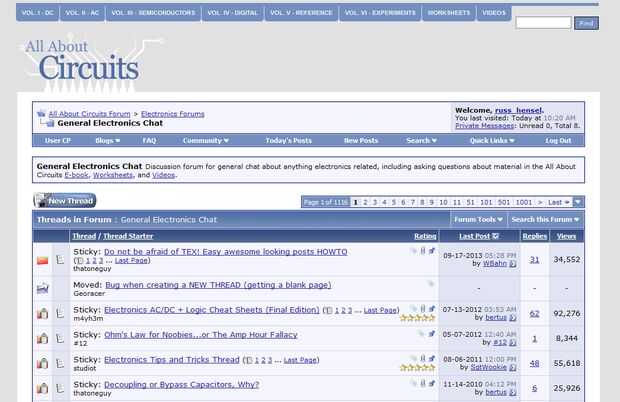Click the New Thread button
Screen dimensions: 620x402
tap(65, 200)
